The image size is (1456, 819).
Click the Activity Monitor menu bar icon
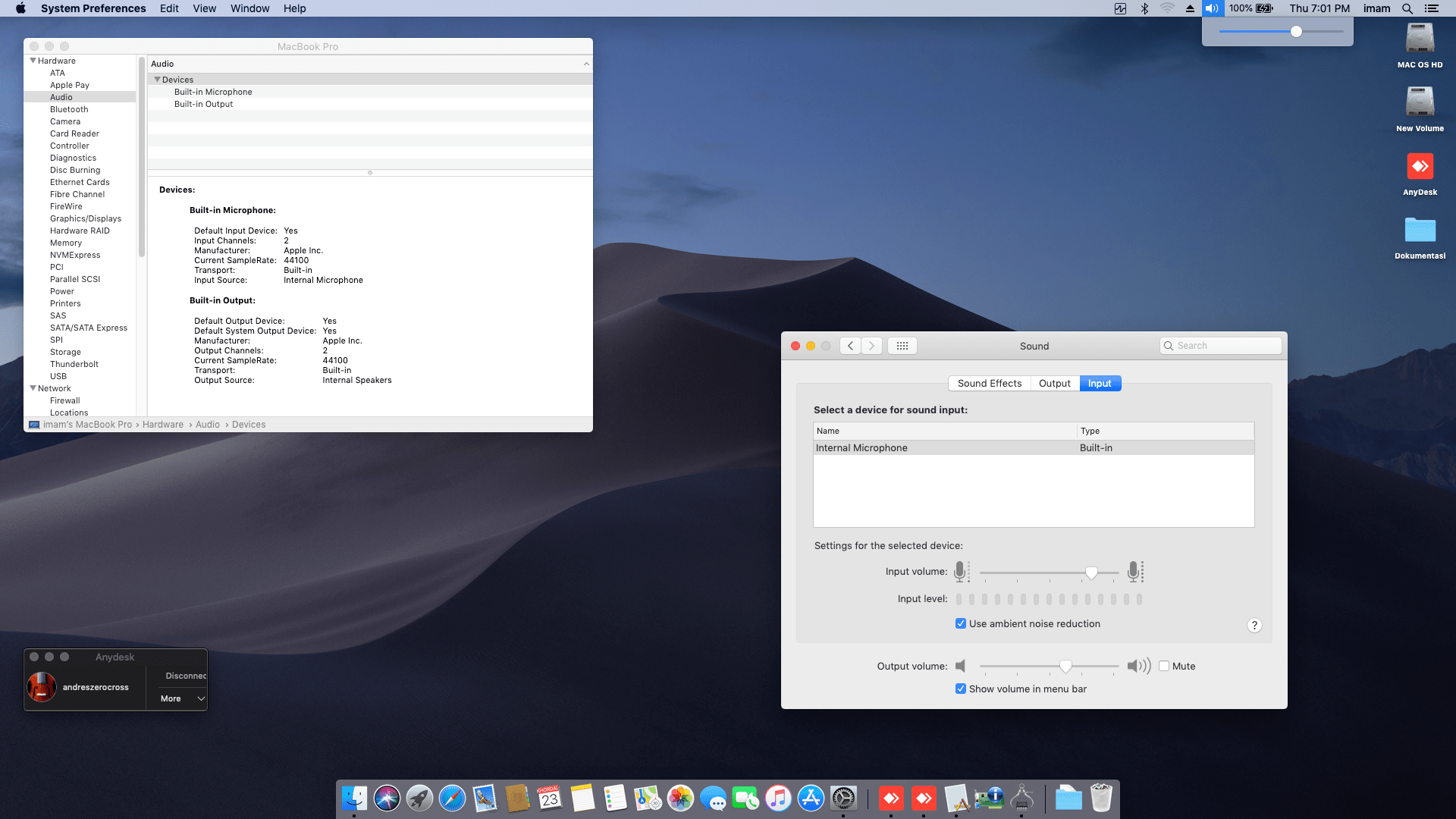click(x=1120, y=8)
